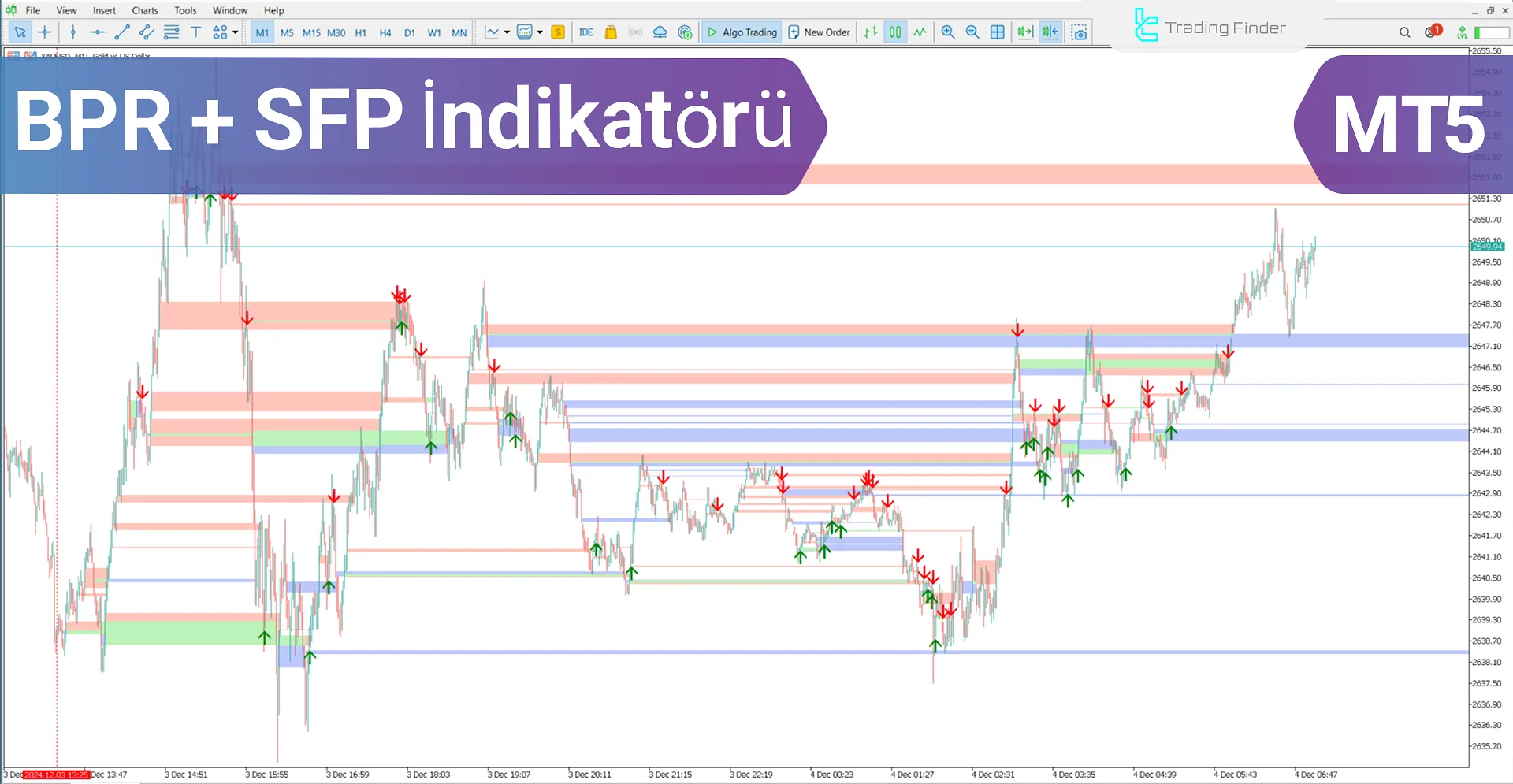The image size is (1513, 784).
Task: Click the New Order button
Action: tap(819, 32)
